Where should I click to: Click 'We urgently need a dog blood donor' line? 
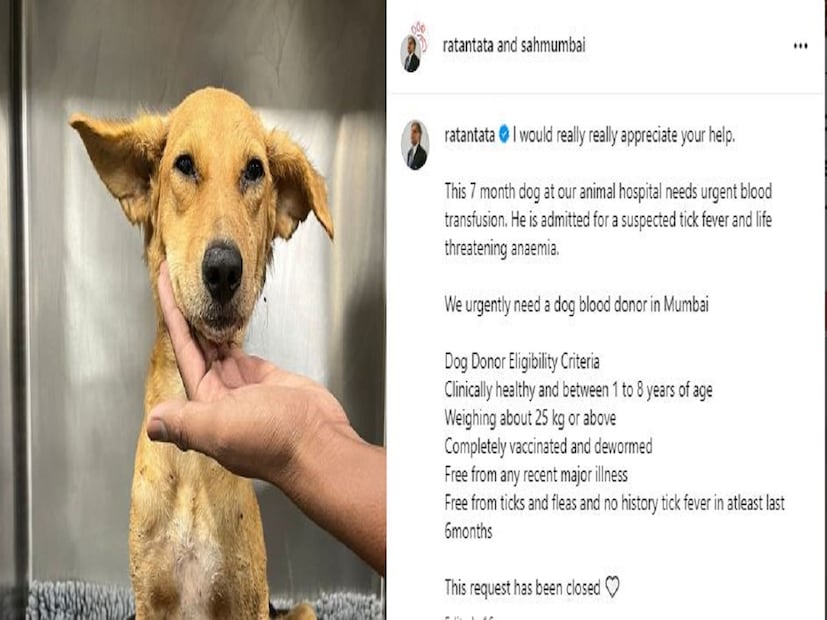pos(576,305)
